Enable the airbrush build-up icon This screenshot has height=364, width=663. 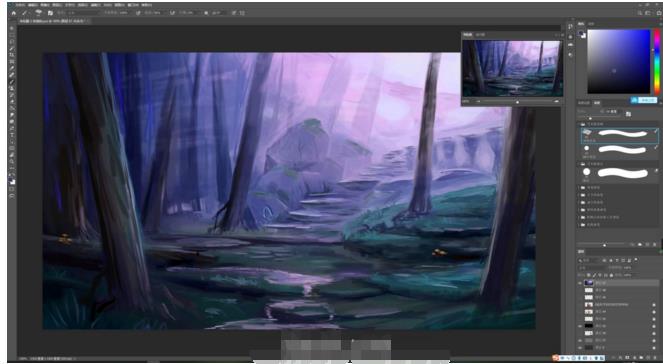[x=172, y=13]
